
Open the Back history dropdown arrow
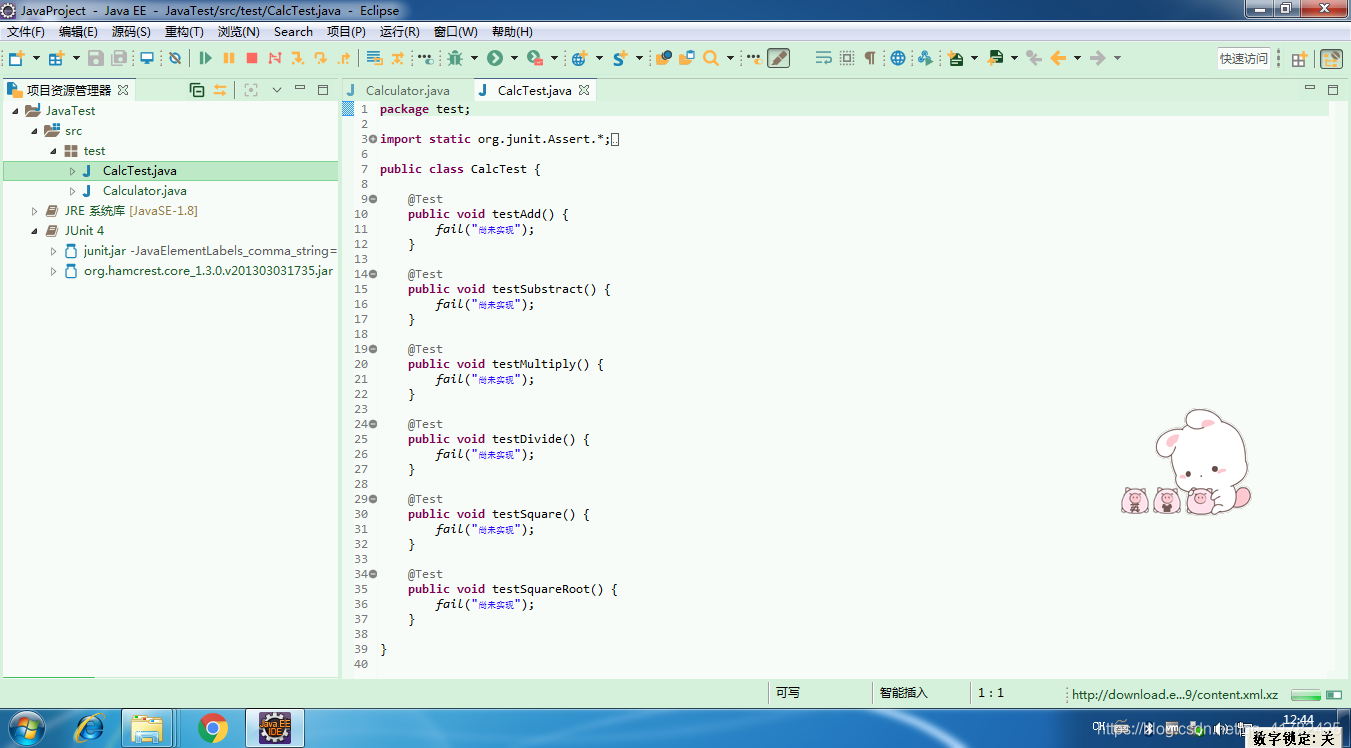[1077, 58]
